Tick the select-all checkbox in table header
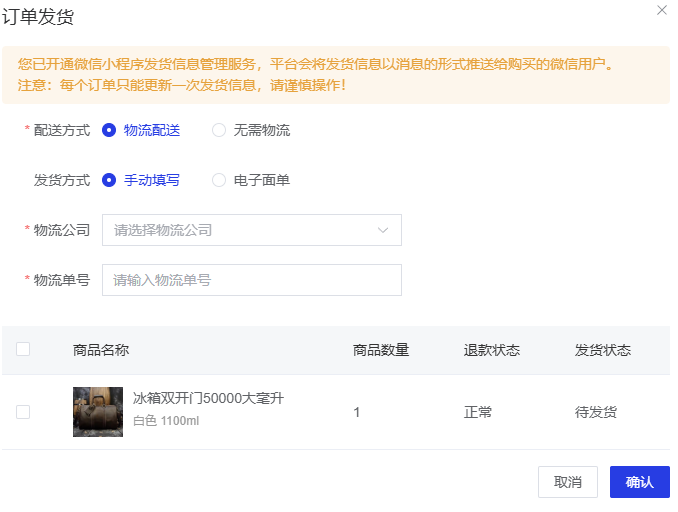Screen dimensions: 678x512 click(23, 349)
